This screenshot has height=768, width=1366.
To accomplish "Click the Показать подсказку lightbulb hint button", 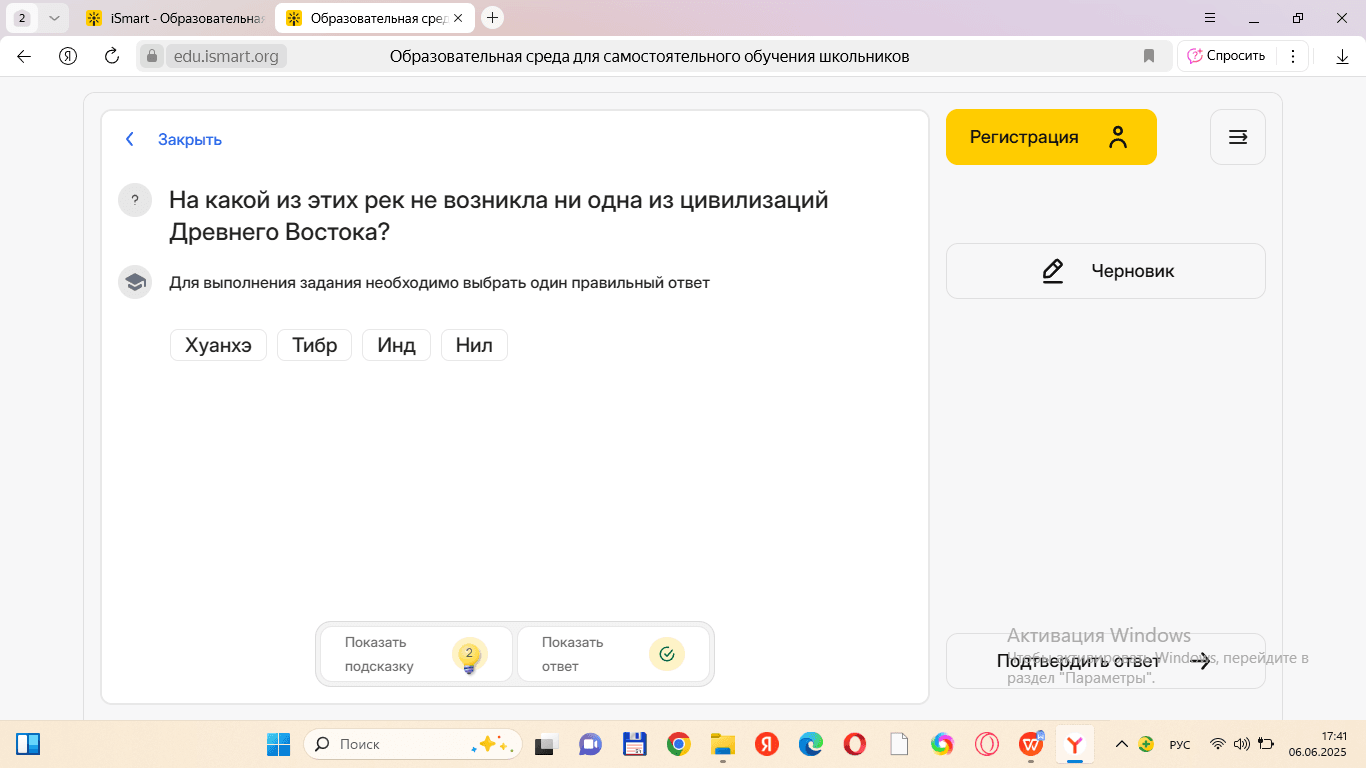I will [415, 654].
